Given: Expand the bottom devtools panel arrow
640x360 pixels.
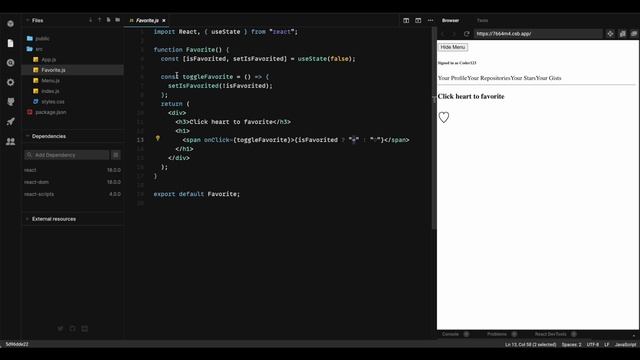Looking at the screenshot, I should [634, 335].
